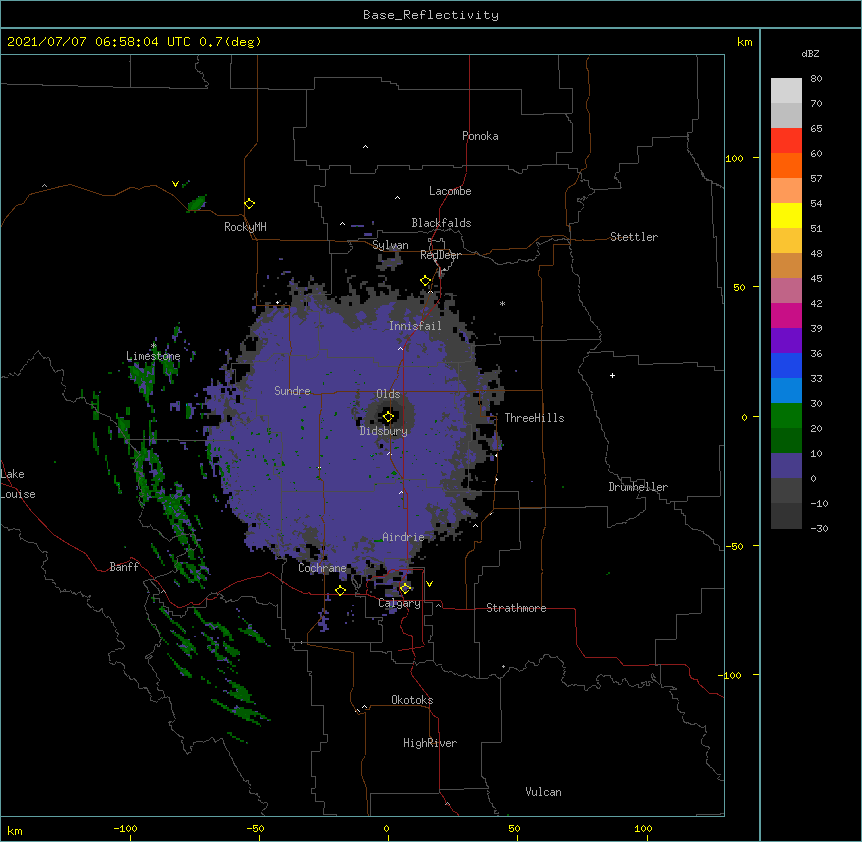Click the Limestone label
The height and width of the screenshot is (842, 862).
153,356
